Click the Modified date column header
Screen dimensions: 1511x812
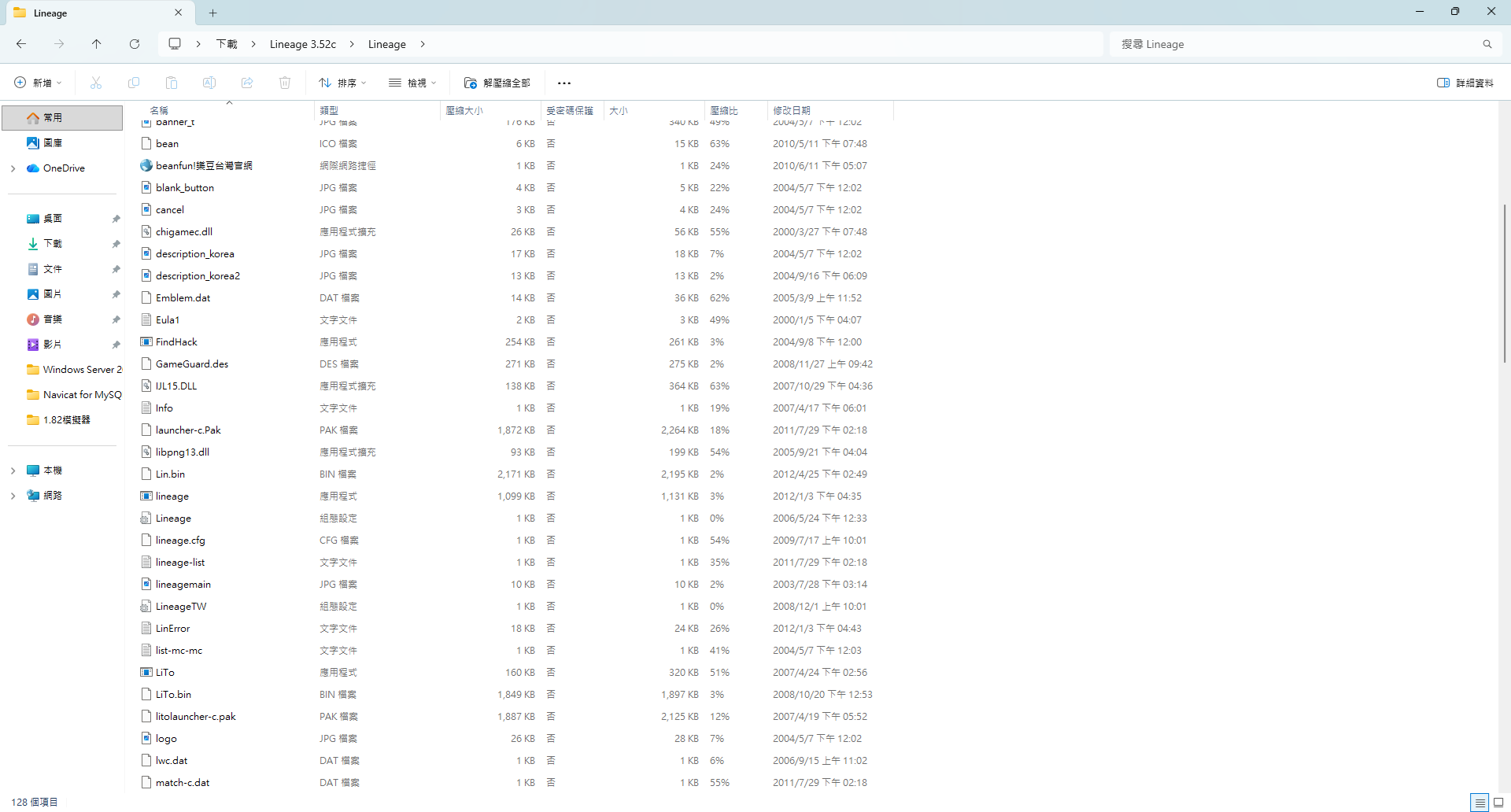point(829,110)
